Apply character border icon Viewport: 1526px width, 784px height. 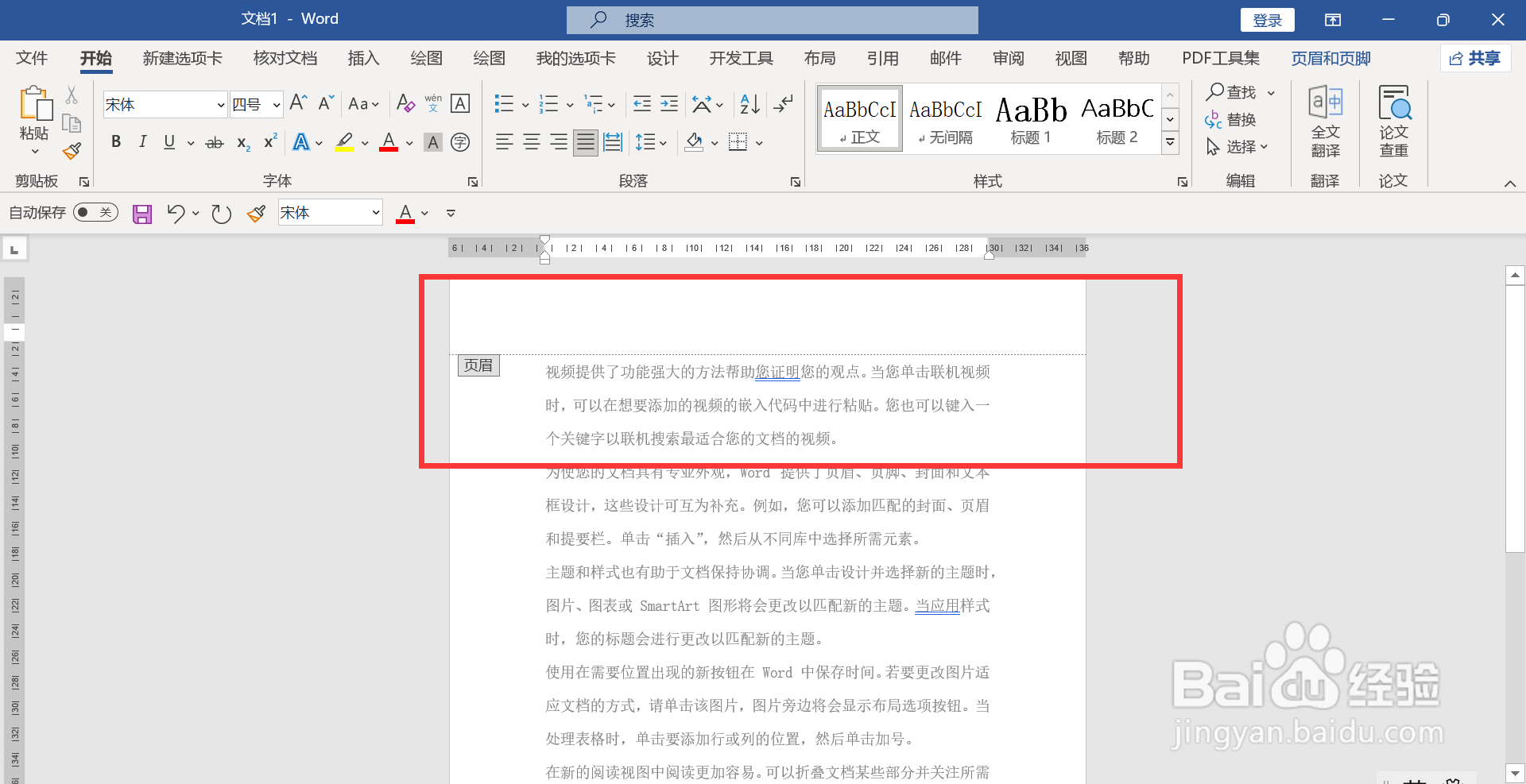pyautogui.click(x=460, y=103)
